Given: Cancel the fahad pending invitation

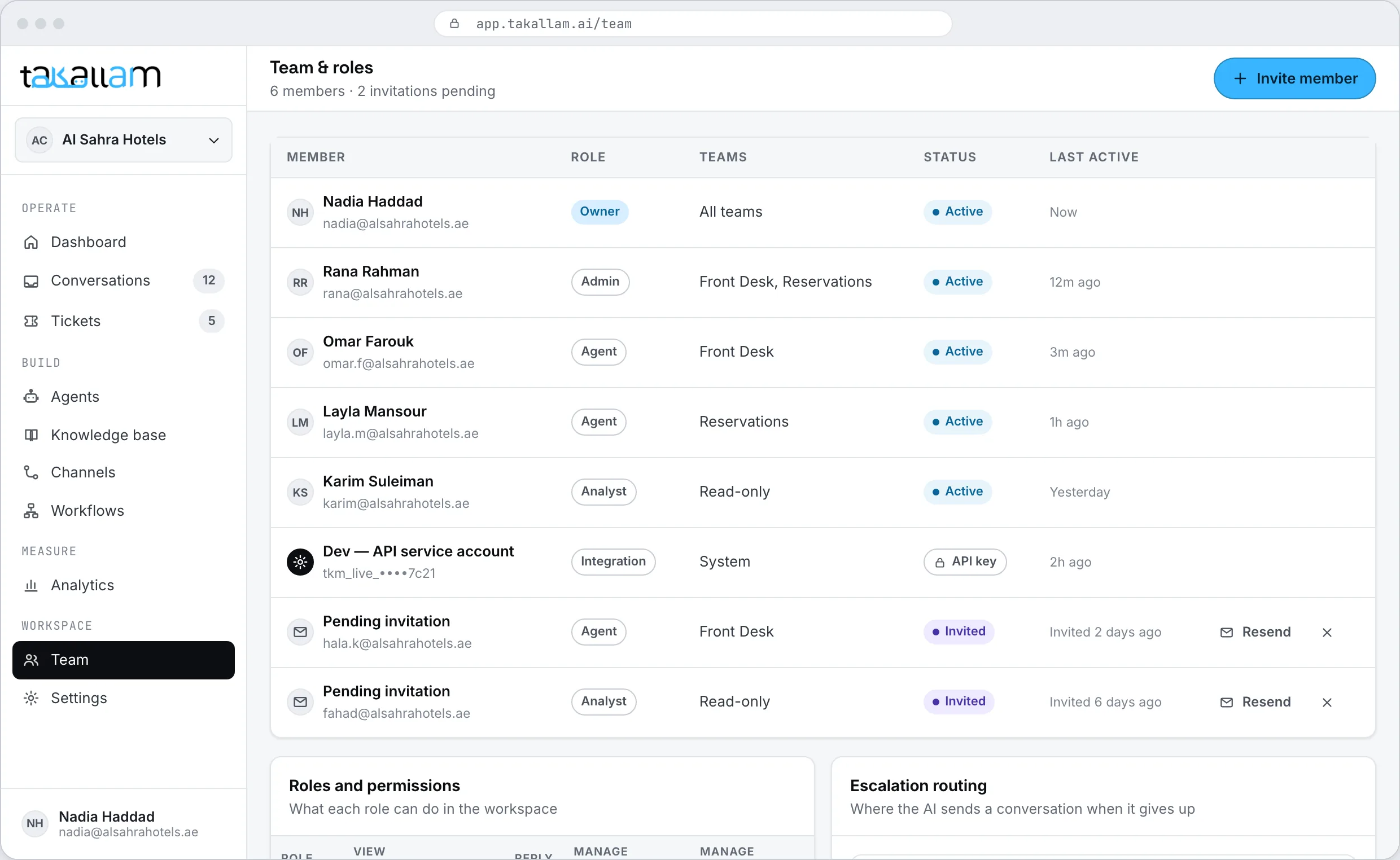Looking at the screenshot, I should [1327, 703].
